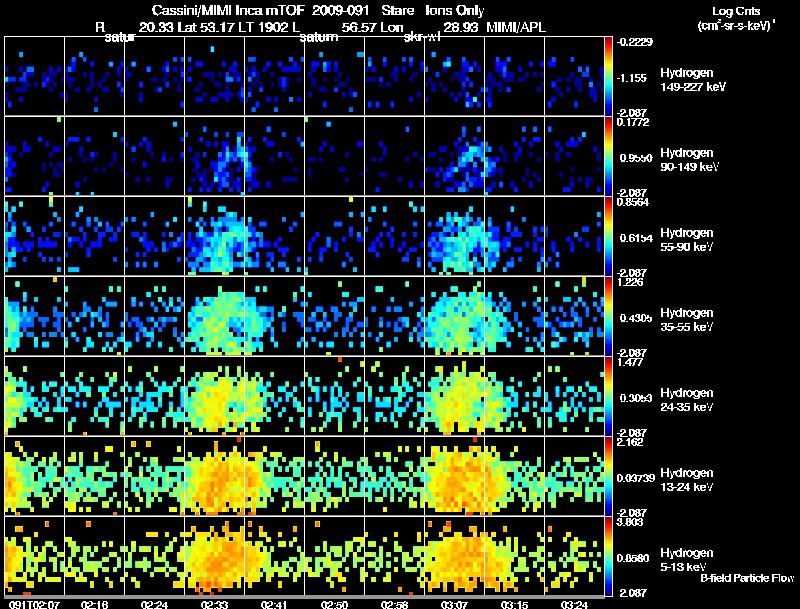The height and width of the screenshot is (609, 800).
Task: Click the 'Hydrogen 55-90 keV' row label
Action: coord(687,240)
